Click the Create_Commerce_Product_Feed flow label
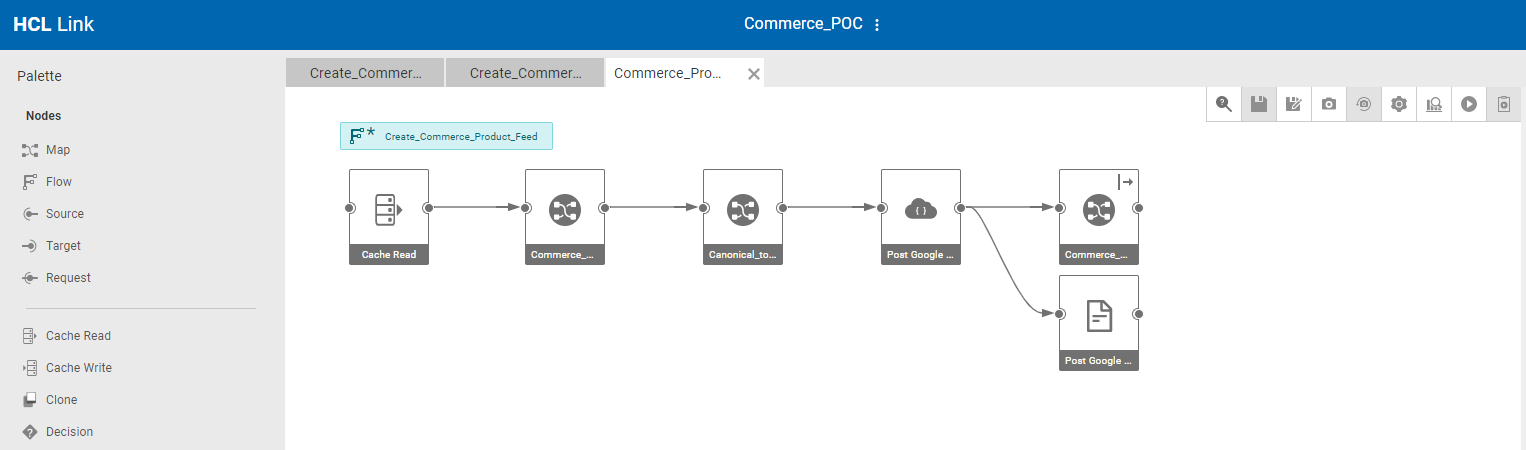The image size is (1526, 450). (x=446, y=136)
